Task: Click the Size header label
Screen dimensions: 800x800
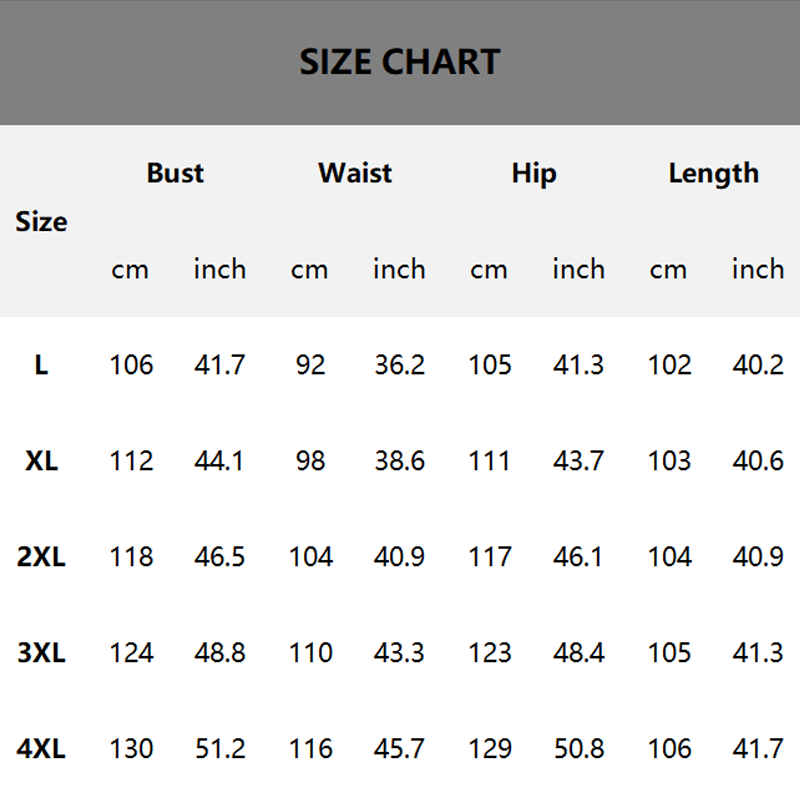Action: pyautogui.click(x=41, y=221)
